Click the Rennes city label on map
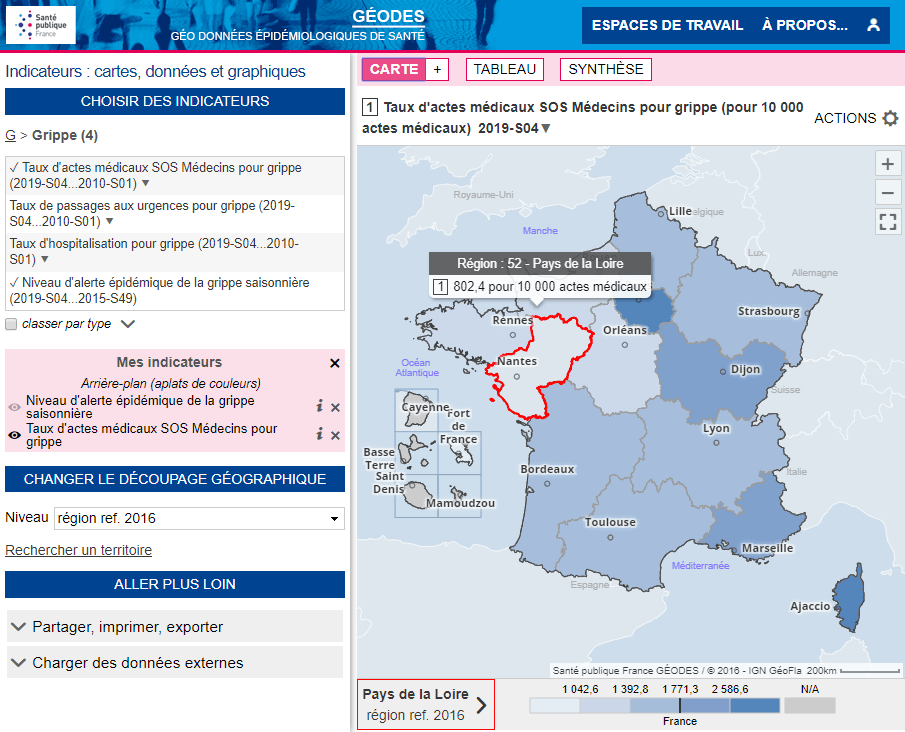 513,320
